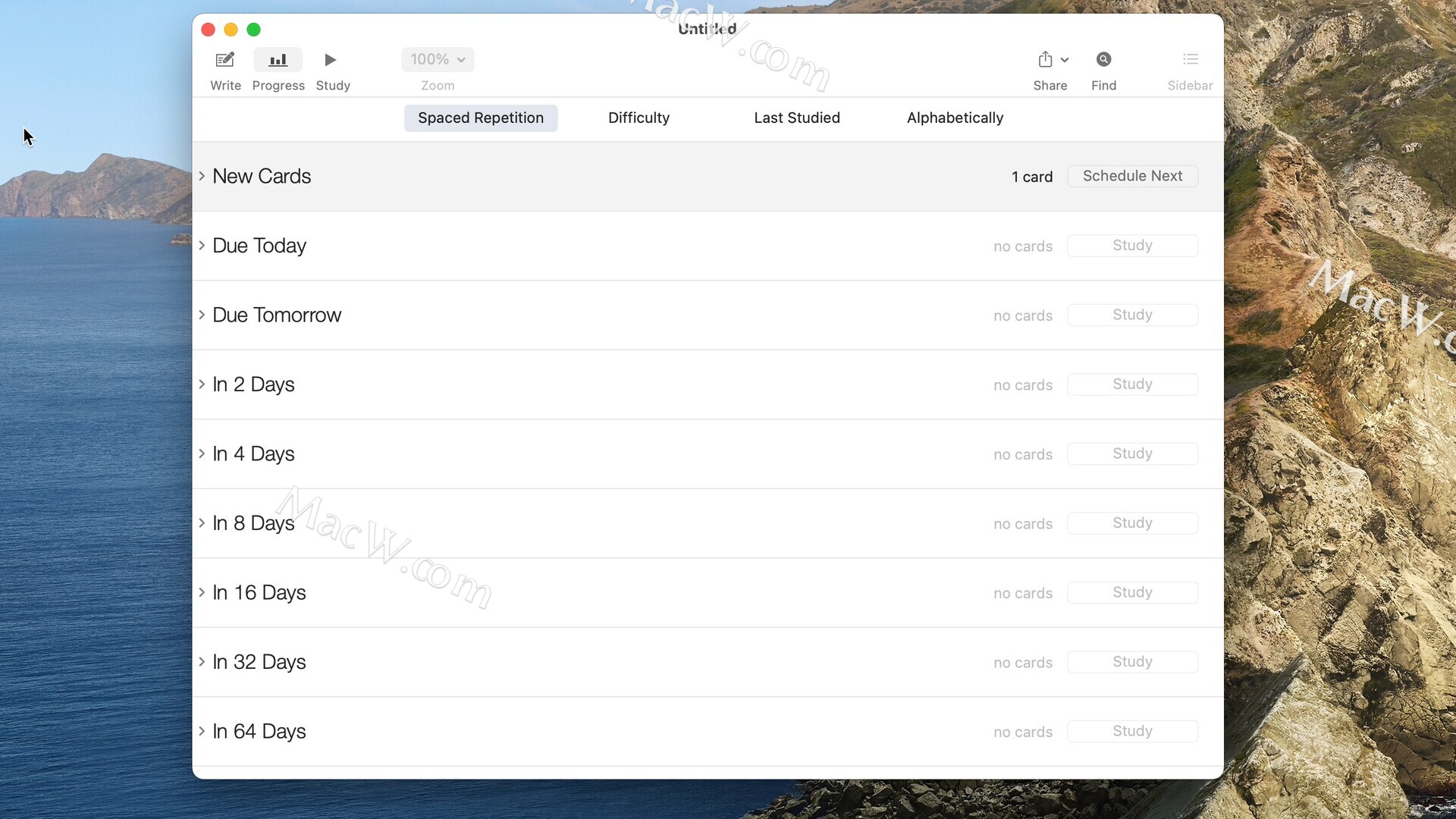1456x819 pixels.
Task: Switch to Difficulty tab
Action: click(639, 118)
